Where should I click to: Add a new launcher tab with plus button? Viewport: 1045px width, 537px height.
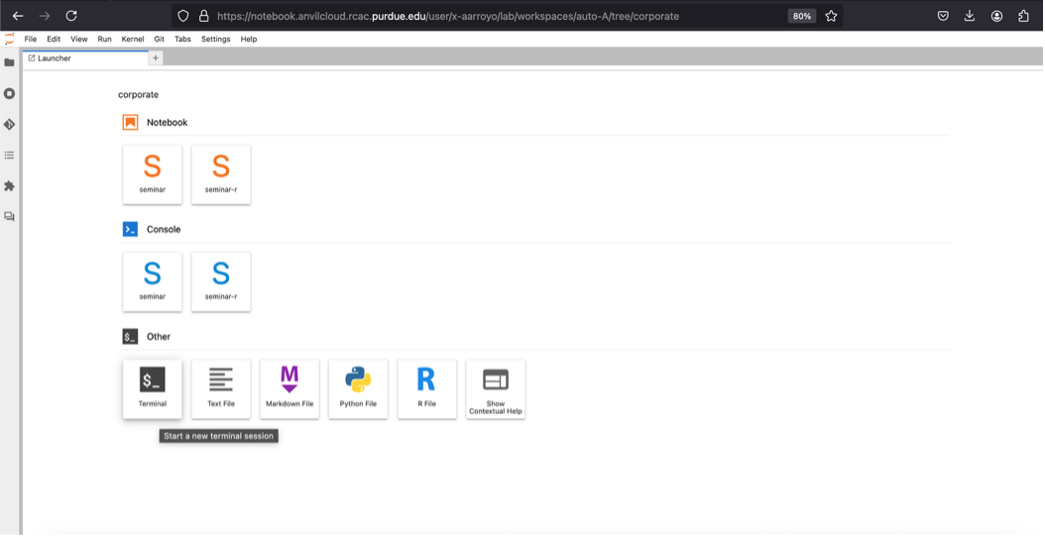(155, 58)
